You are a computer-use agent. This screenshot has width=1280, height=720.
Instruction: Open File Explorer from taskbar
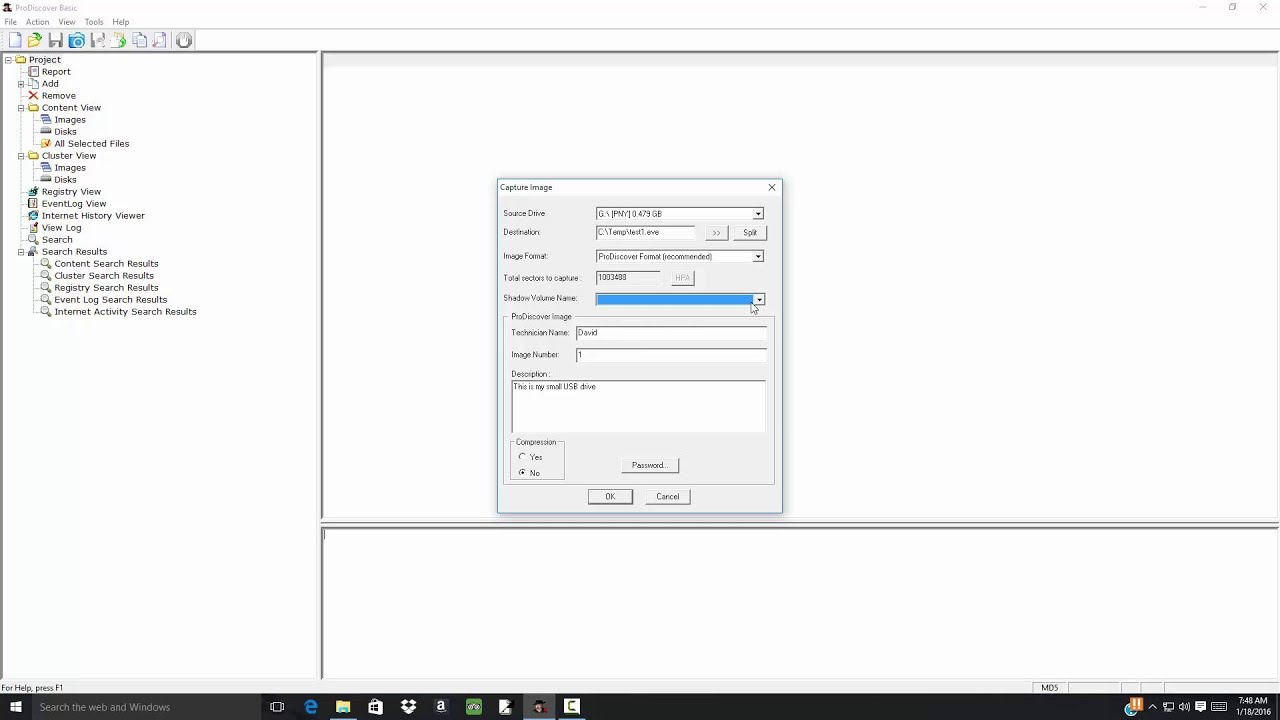[x=343, y=707]
